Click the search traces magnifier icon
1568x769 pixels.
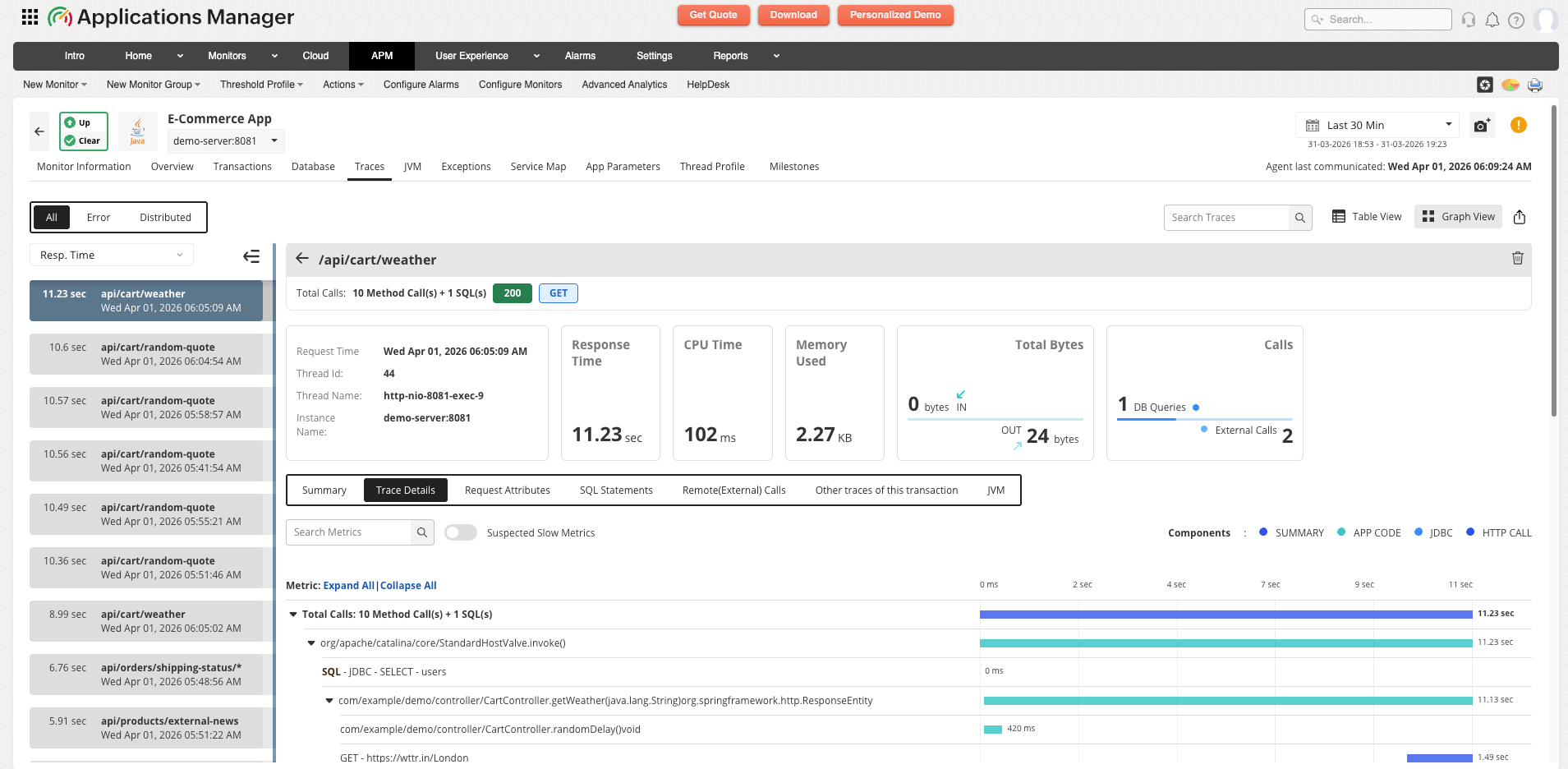[1299, 218]
